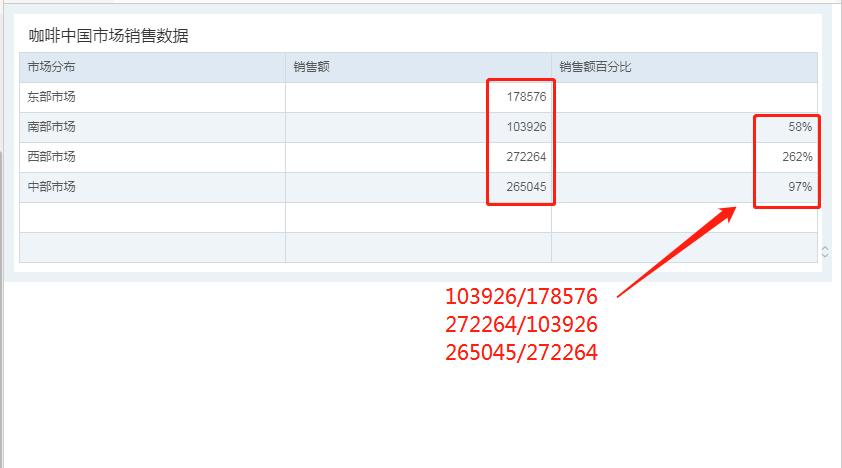The width and height of the screenshot is (842, 468).
Task: Click the sales value 265045 in table
Action: tap(526, 187)
